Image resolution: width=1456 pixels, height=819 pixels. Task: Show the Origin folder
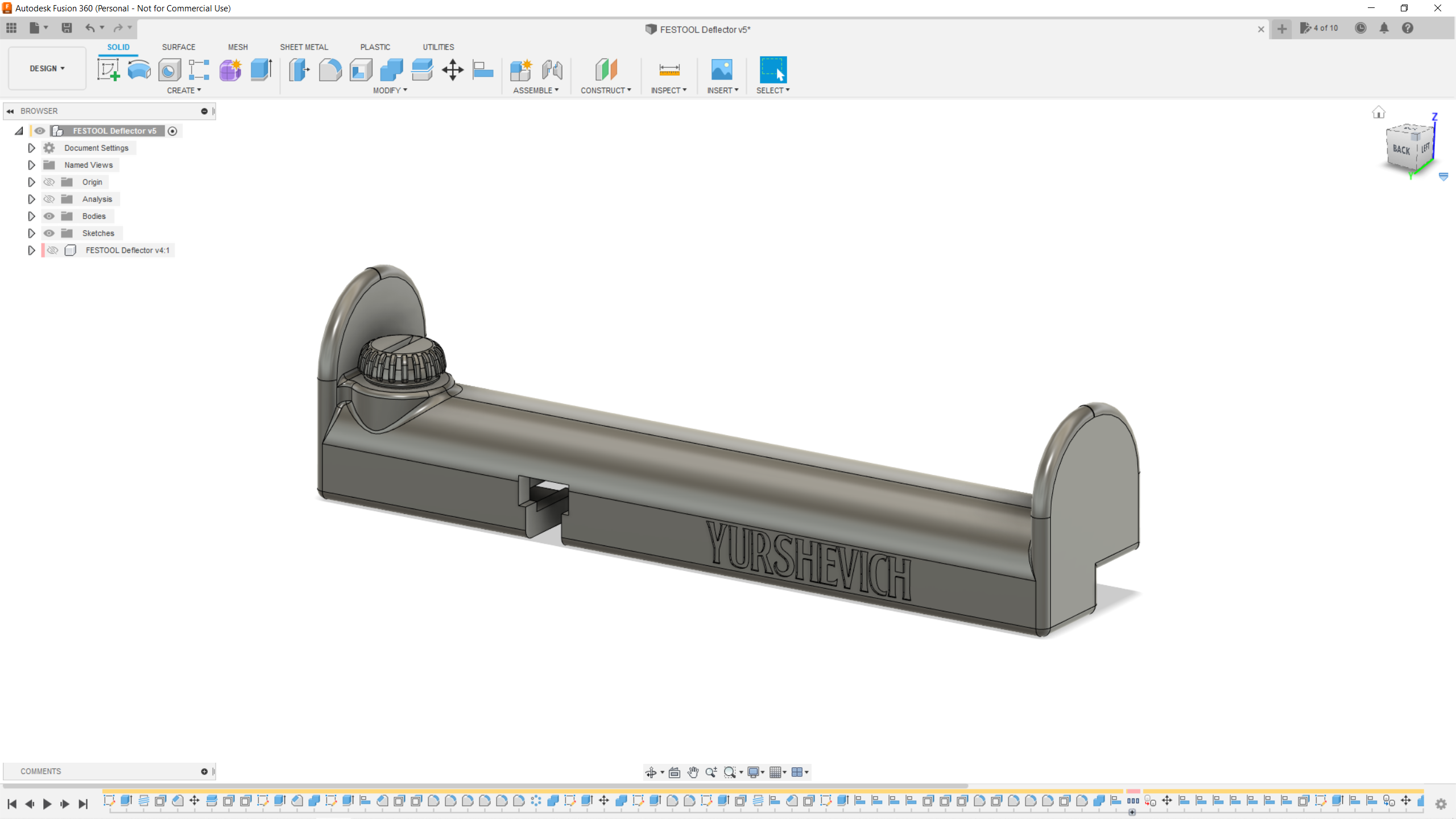click(49, 182)
